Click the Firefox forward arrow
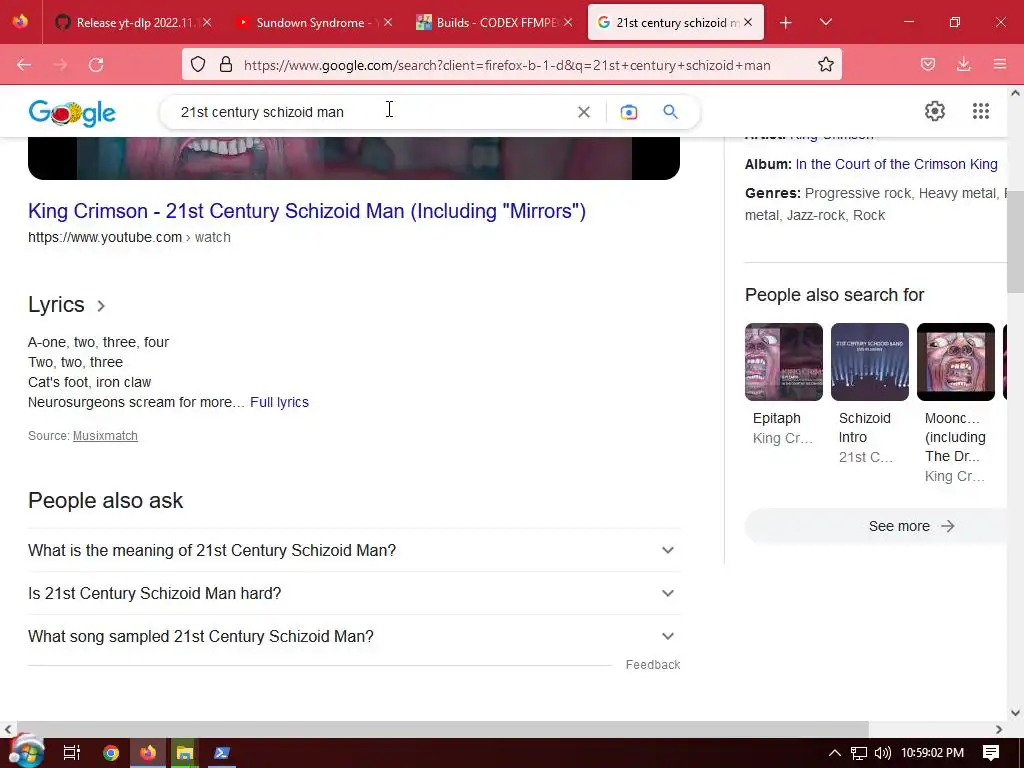The height and width of the screenshot is (768, 1024). point(60,65)
